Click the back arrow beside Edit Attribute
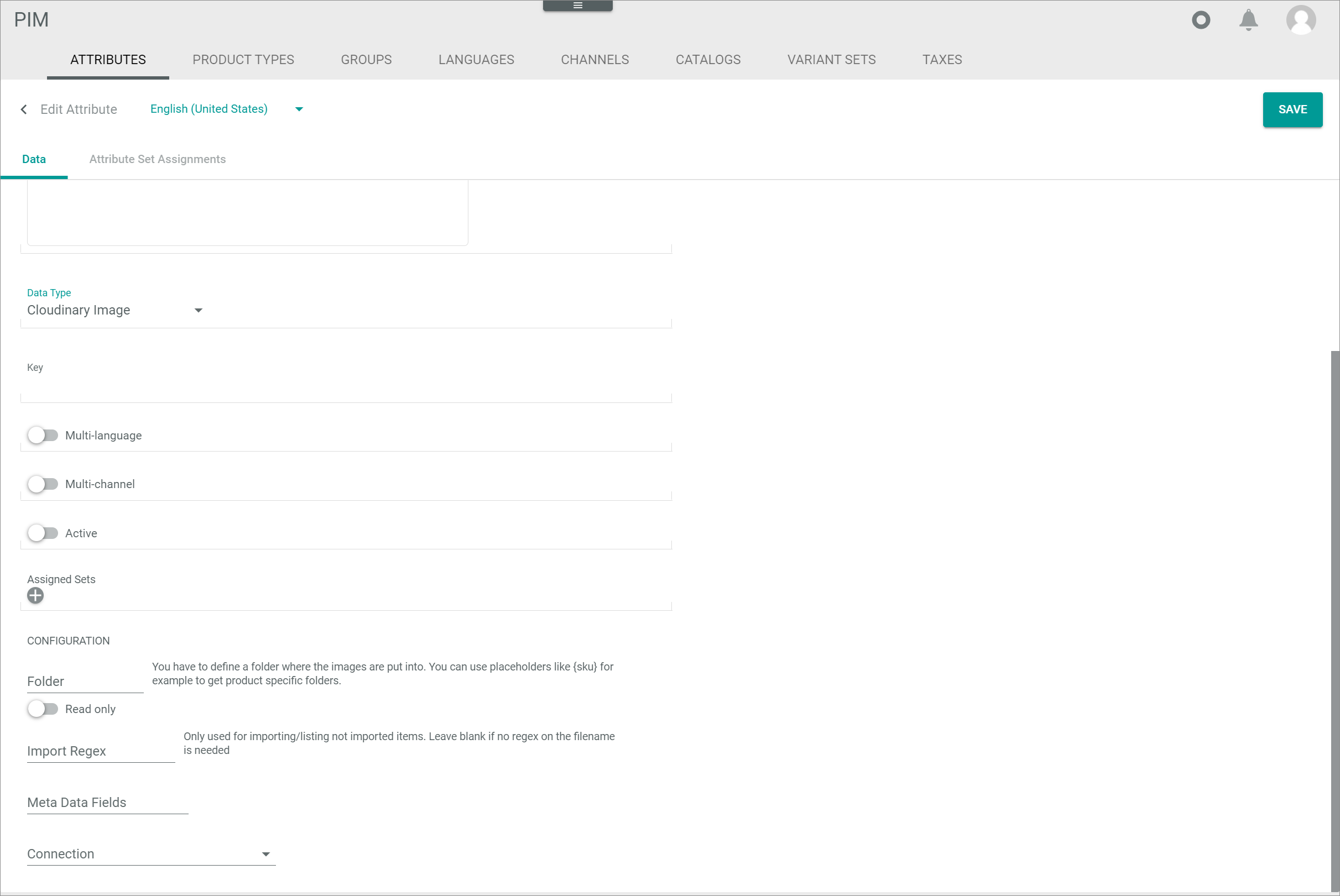1340x896 pixels. pyautogui.click(x=23, y=109)
